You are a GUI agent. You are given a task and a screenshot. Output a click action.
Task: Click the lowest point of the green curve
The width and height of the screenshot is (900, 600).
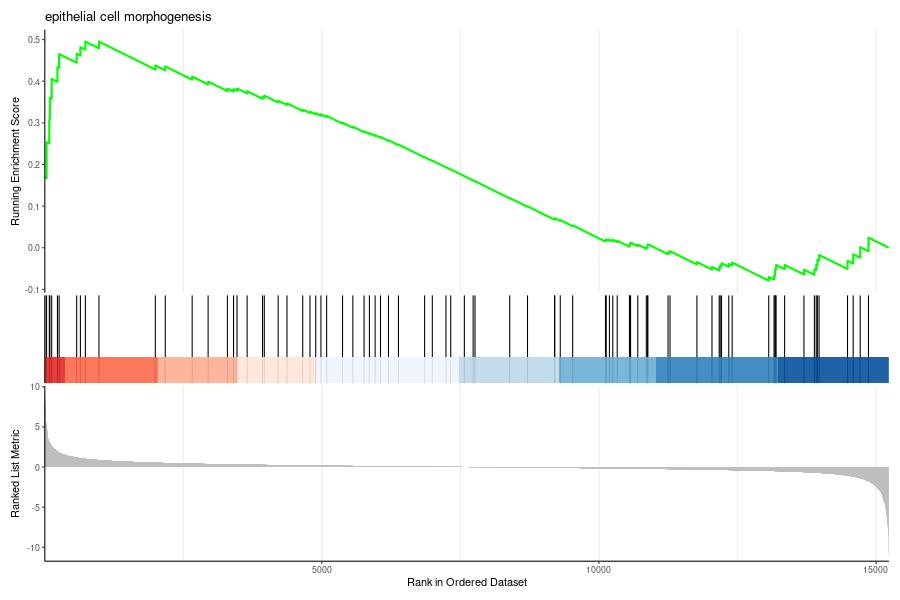click(770, 280)
